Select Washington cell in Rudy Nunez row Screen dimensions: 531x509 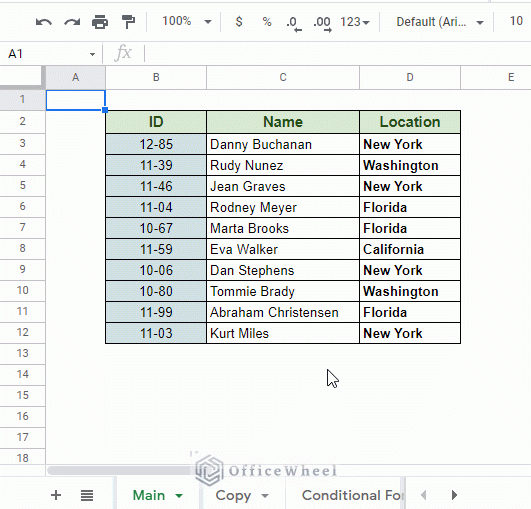pos(410,165)
